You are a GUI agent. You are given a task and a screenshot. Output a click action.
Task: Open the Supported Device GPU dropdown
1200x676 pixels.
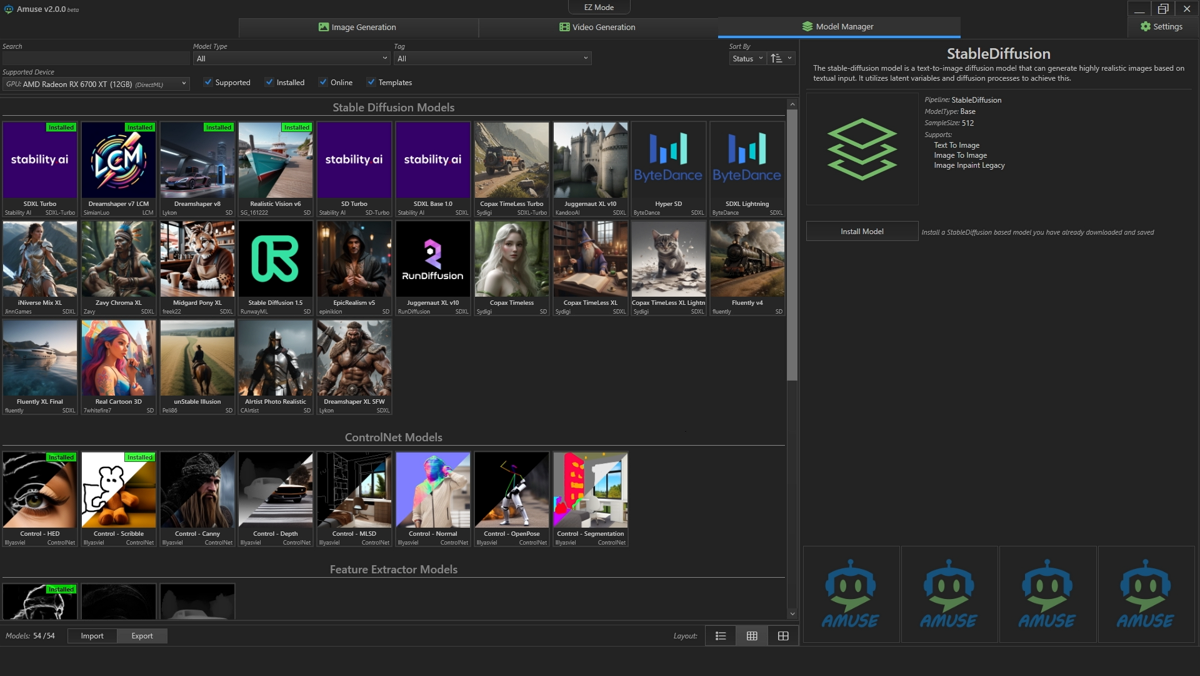click(95, 84)
